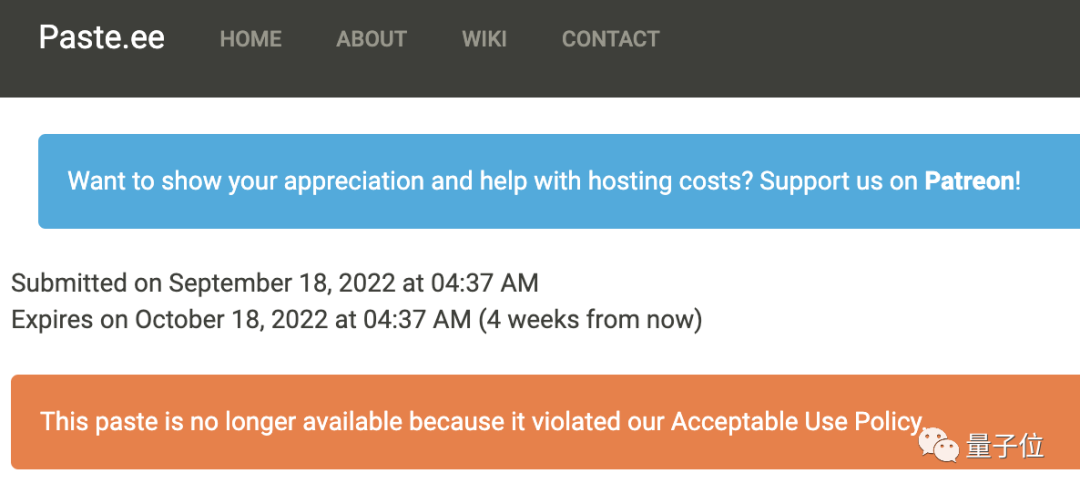Click the Paste.ee site logo
Screen dimensions: 1080x494
pyautogui.click(x=102, y=38)
